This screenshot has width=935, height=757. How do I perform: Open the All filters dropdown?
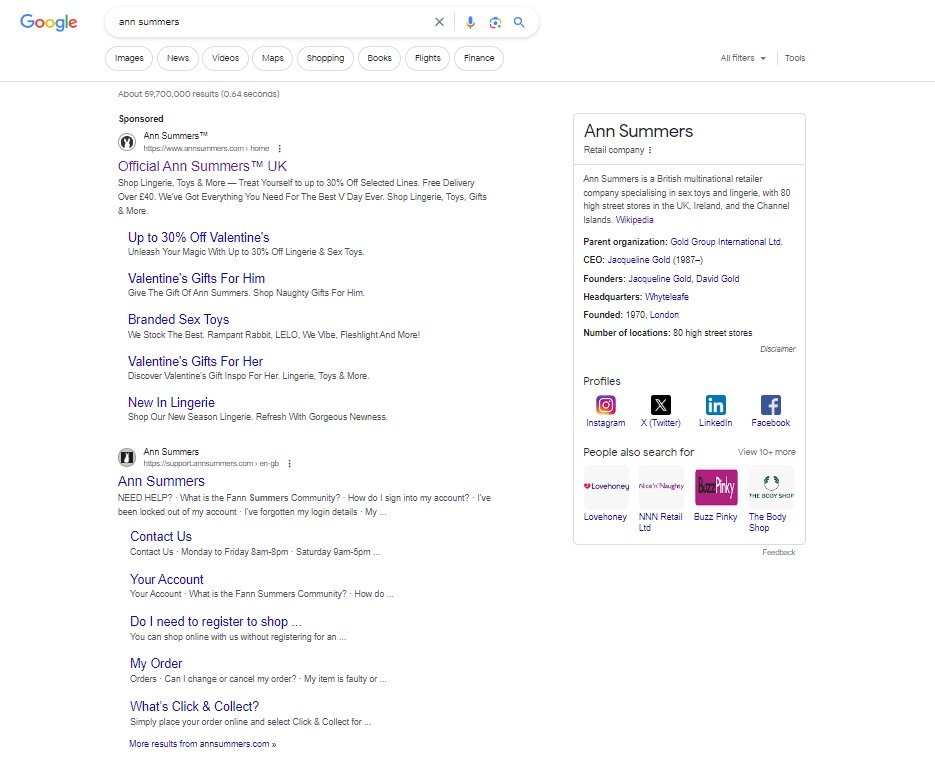tap(742, 58)
